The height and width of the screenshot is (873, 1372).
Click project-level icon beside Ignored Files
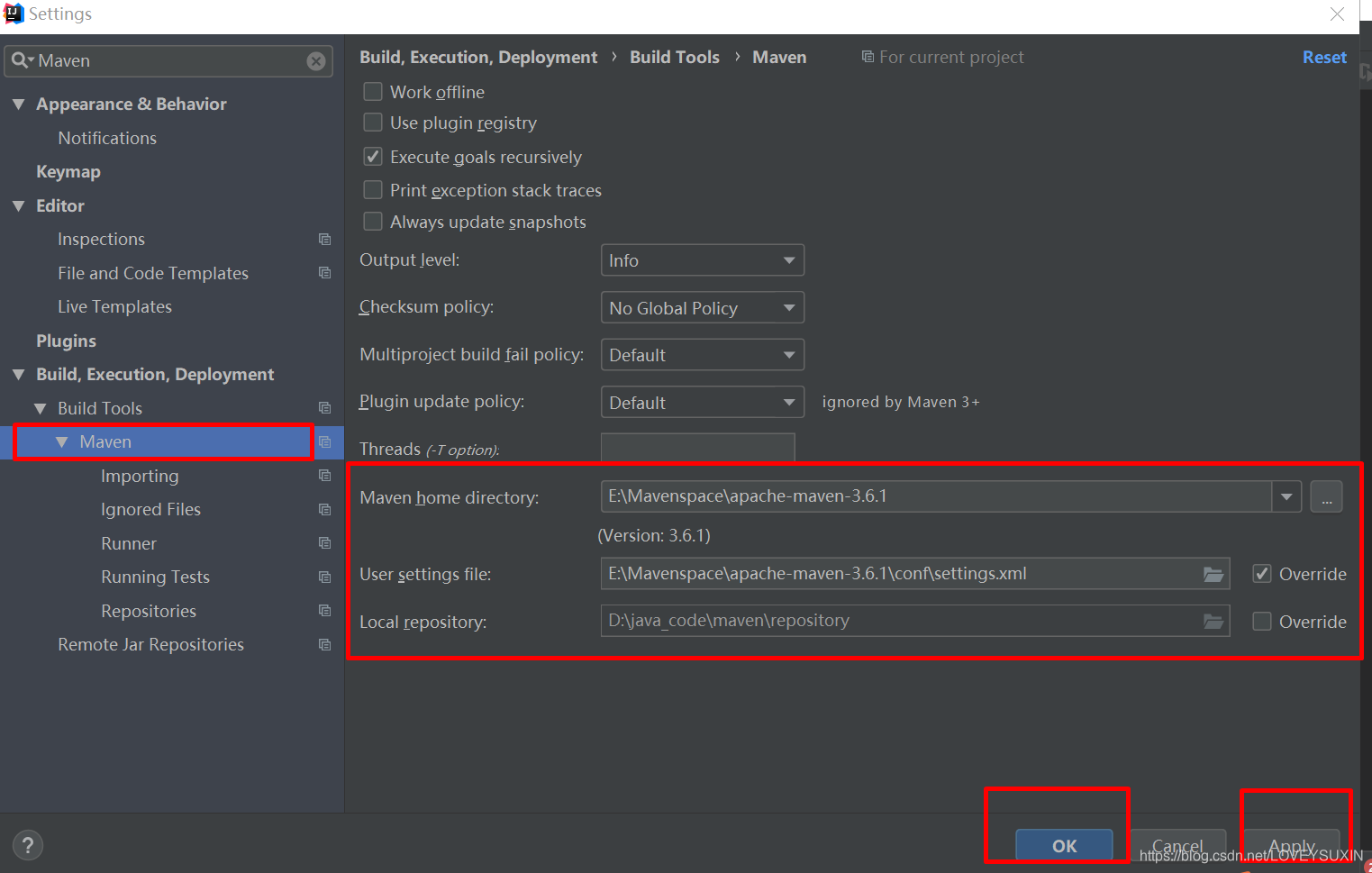325,510
